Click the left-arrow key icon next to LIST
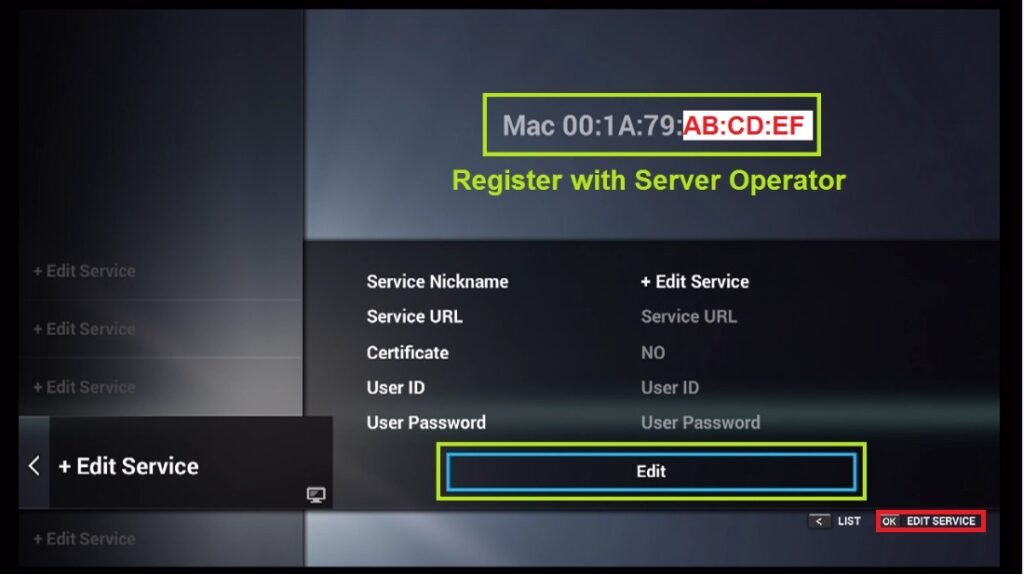 tap(819, 521)
